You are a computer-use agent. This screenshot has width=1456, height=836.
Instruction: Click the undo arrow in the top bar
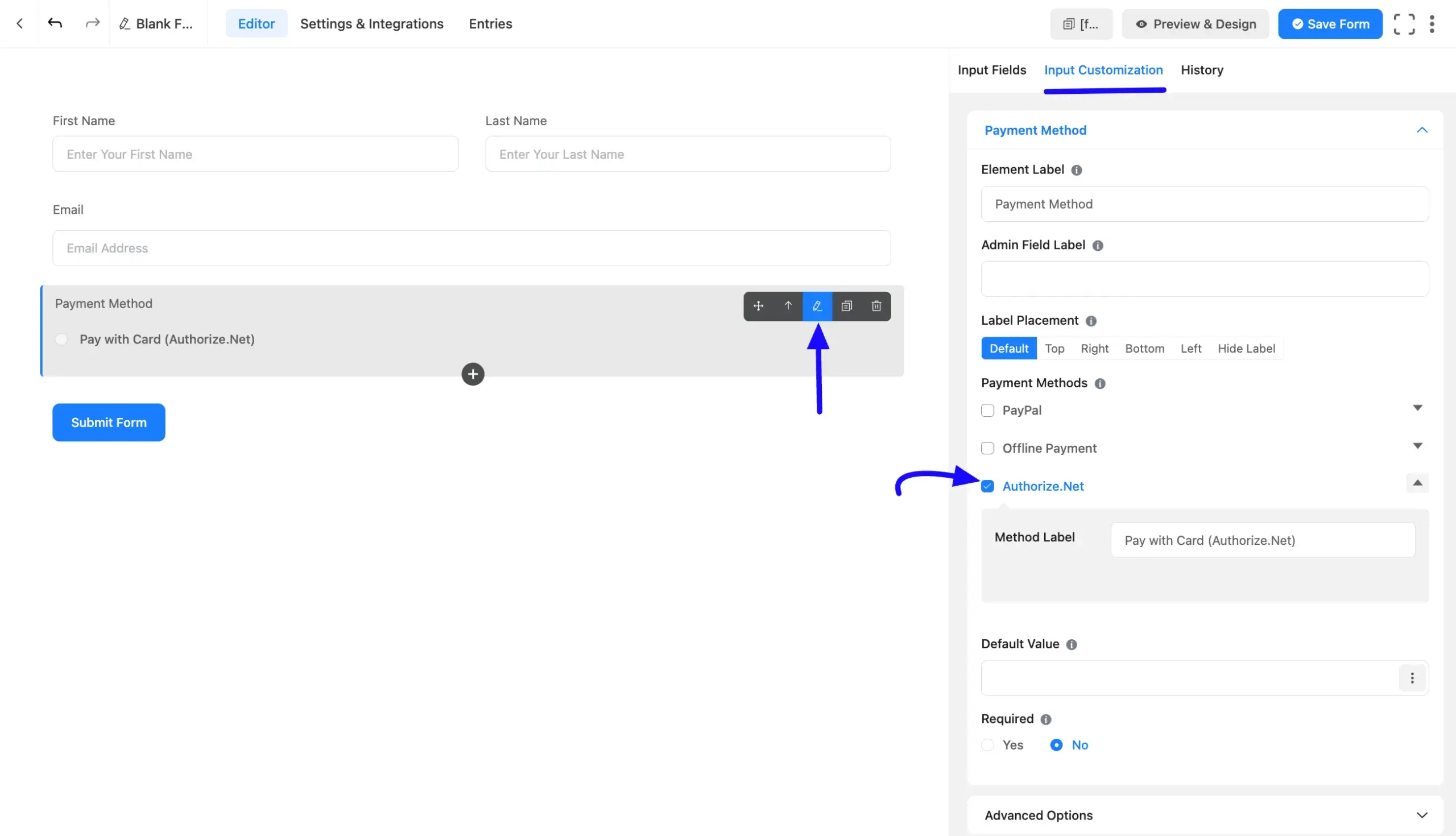click(x=55, y=23)
